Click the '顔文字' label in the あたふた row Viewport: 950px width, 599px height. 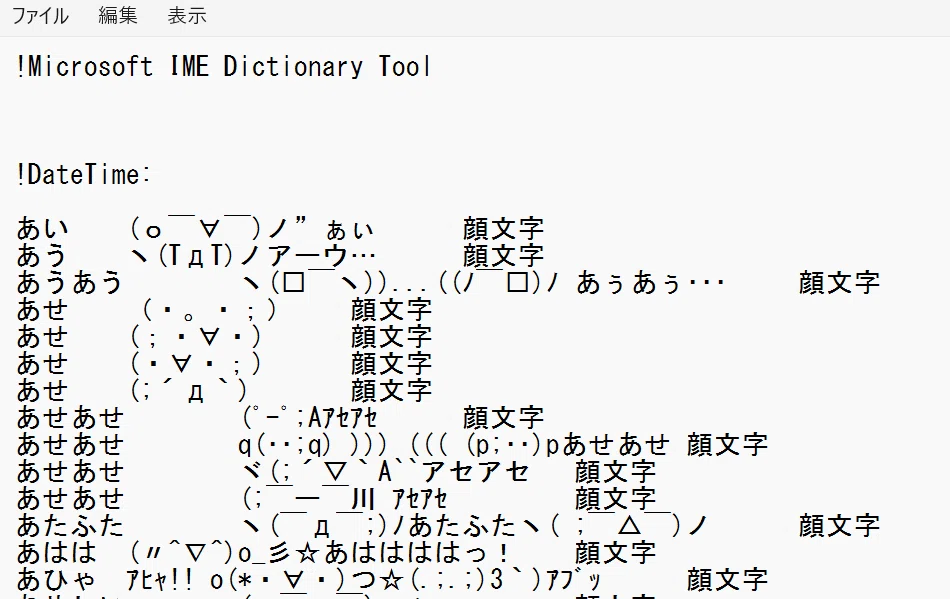(x=839, y=526)
